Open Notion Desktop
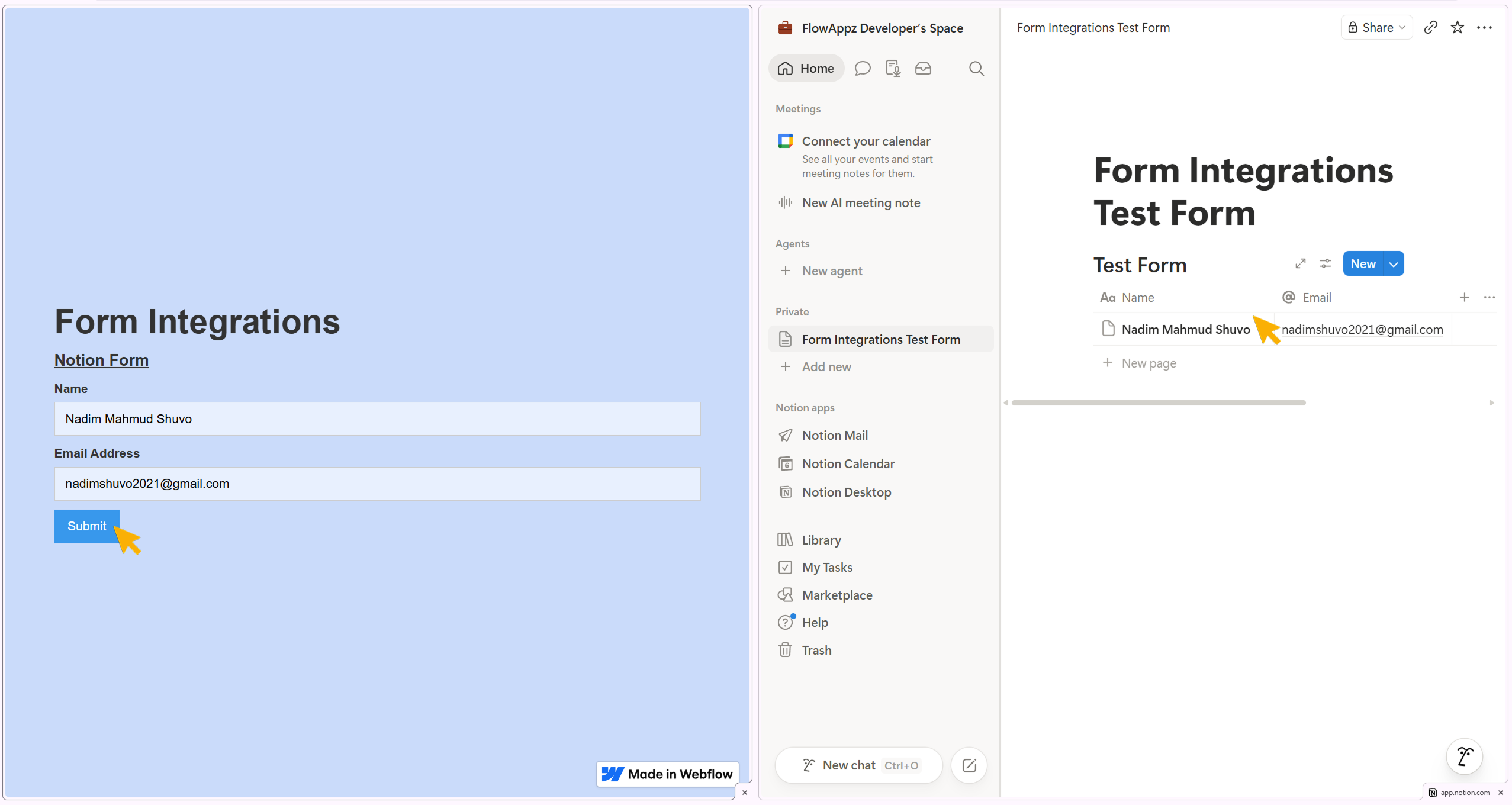1512x805 pixels. 847,492
